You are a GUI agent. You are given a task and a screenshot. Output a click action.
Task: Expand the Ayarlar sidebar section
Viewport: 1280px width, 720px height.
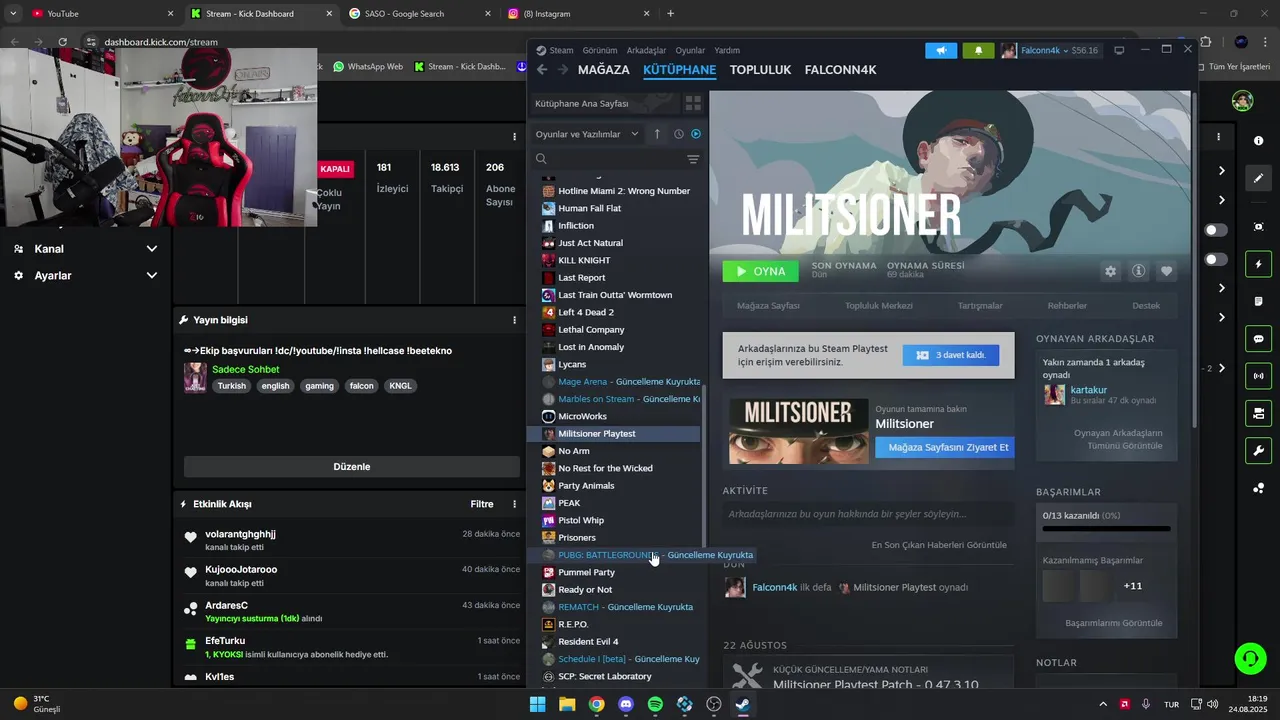pyautogui.click(x=86, y=276)
